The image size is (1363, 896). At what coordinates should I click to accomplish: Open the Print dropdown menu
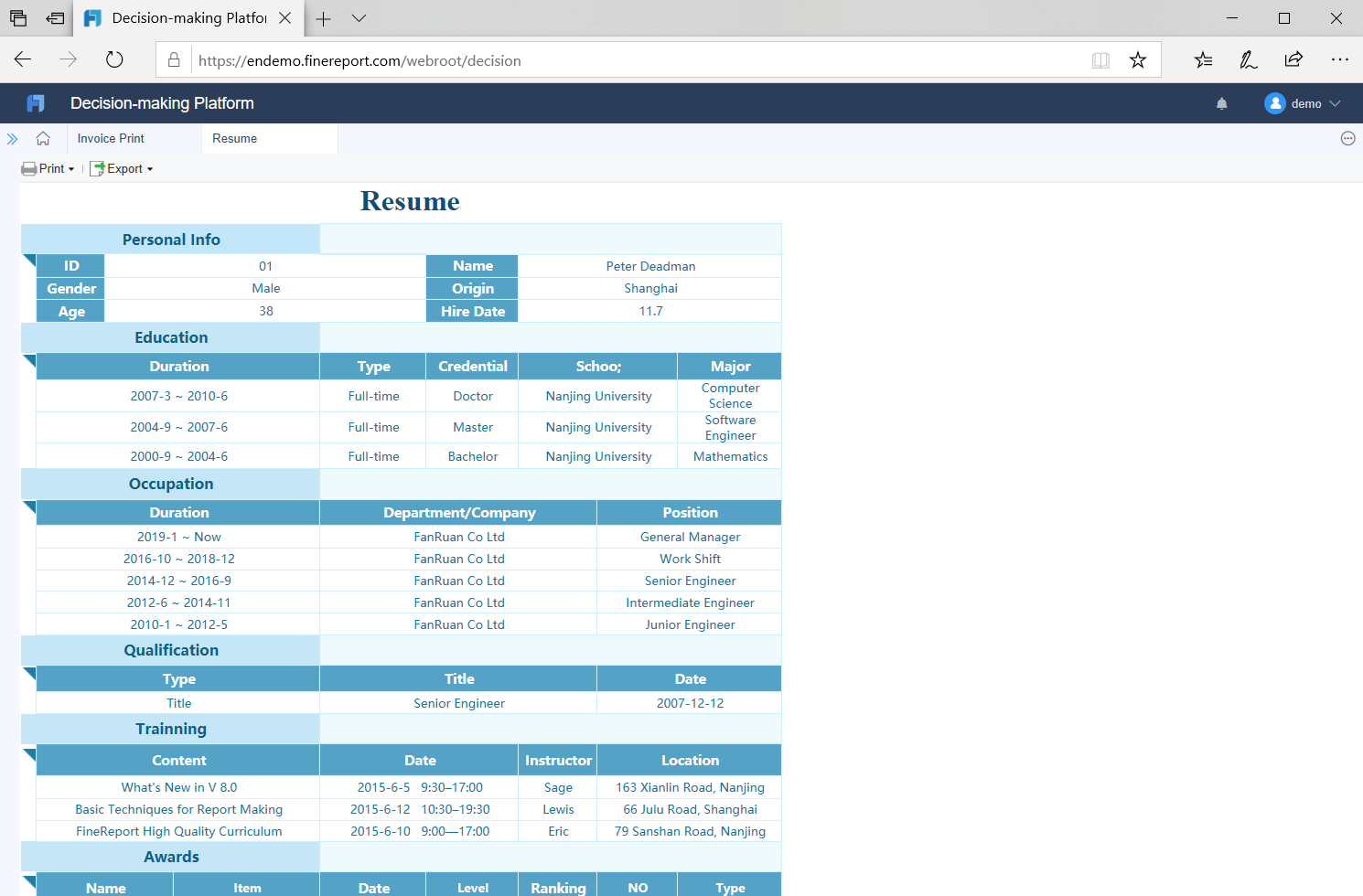pos(48,168)
